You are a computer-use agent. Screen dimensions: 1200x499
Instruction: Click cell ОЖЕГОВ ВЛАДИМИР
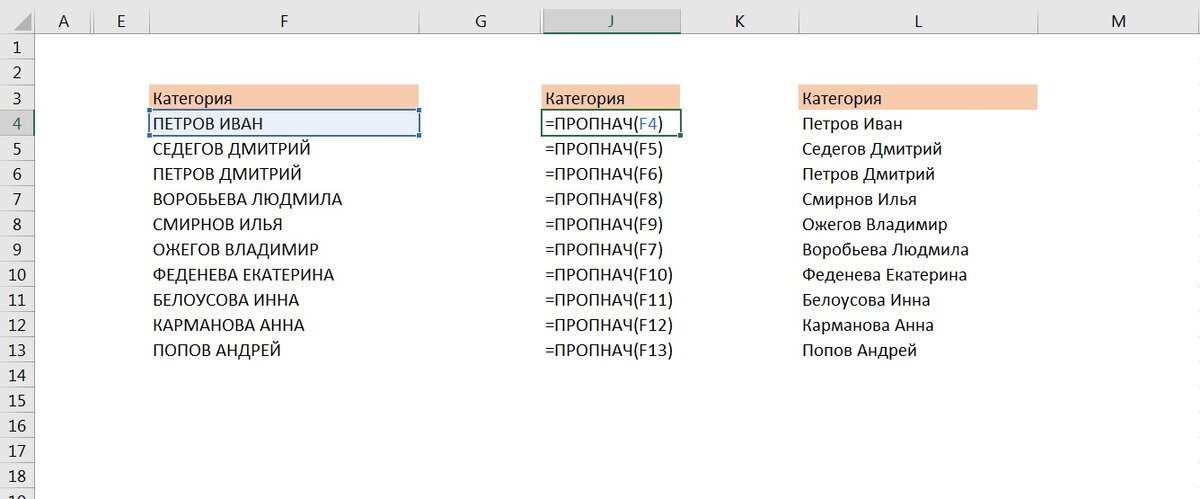point(284,249)
